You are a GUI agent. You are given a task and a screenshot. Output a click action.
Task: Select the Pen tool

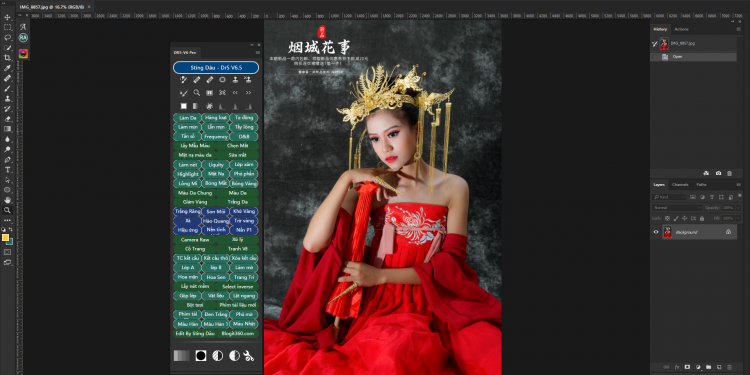tap(7, 159)
